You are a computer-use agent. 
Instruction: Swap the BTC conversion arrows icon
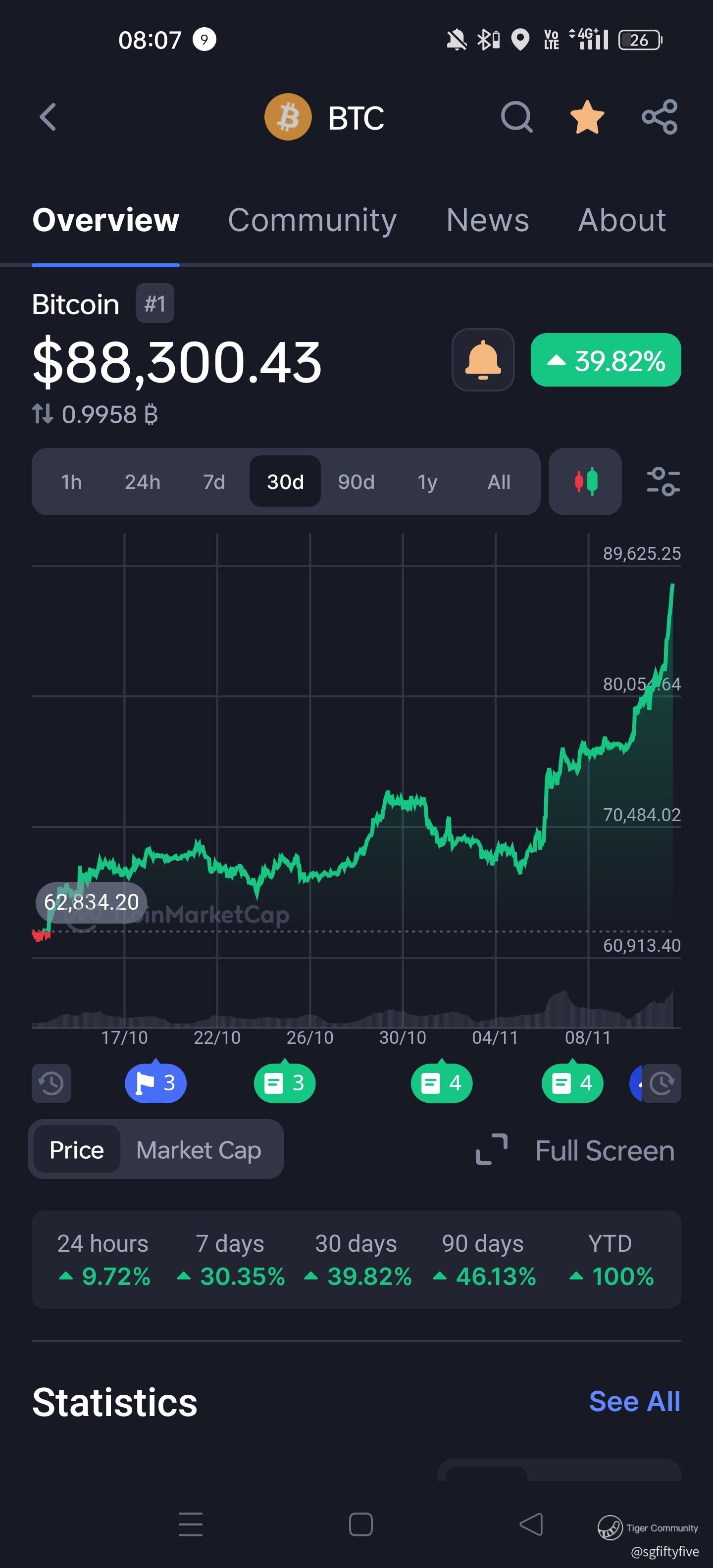click(x=43, y=415)
